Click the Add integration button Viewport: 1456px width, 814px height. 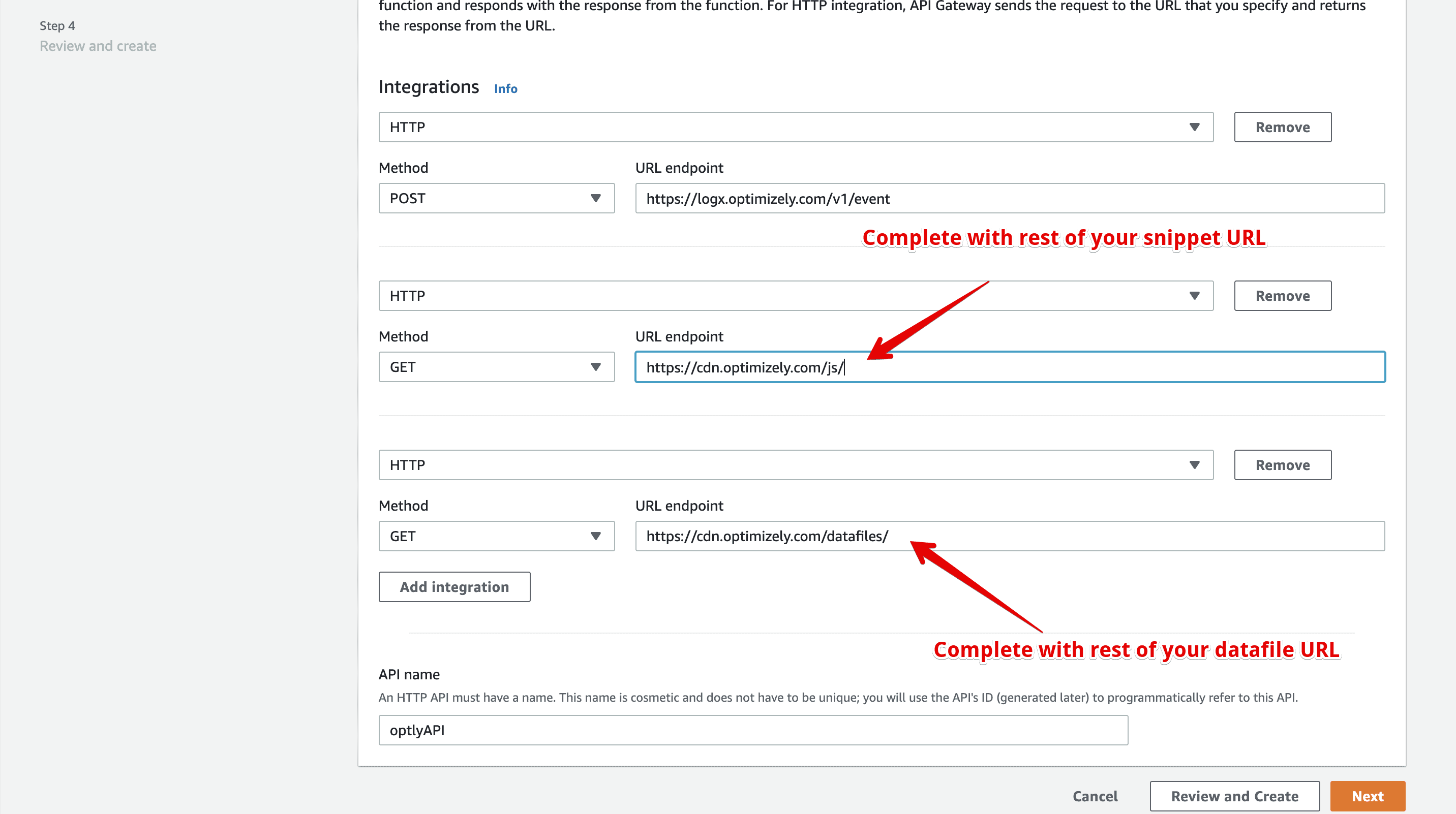454,586
